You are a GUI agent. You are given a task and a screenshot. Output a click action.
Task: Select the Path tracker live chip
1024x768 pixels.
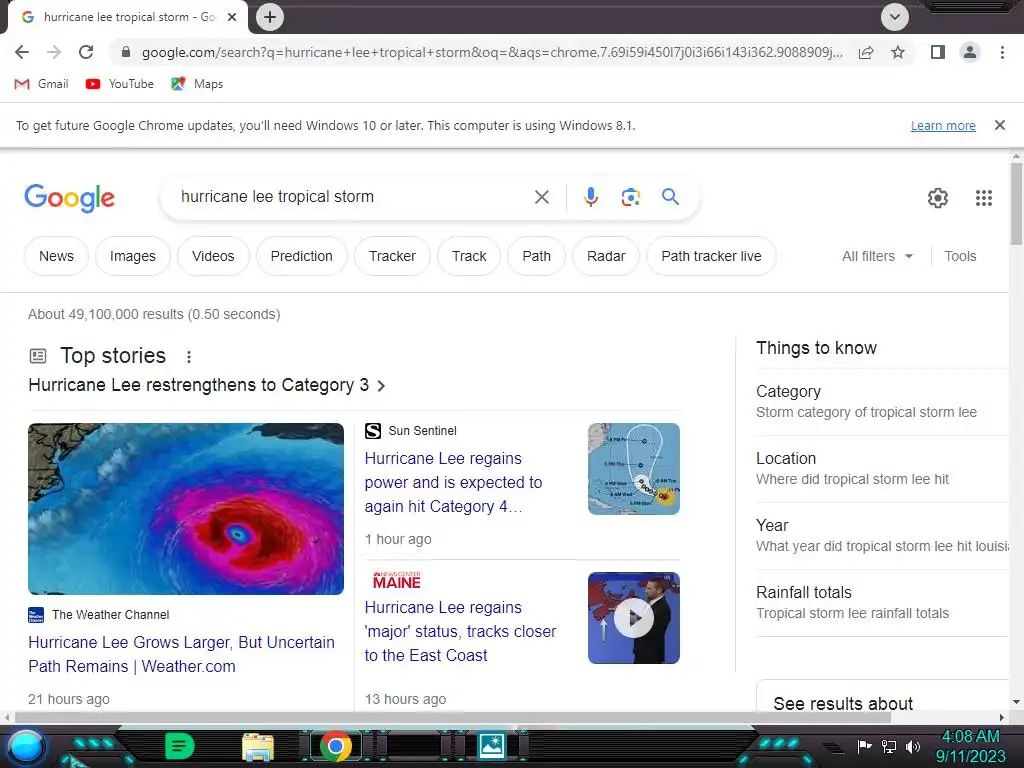point(711,256)
